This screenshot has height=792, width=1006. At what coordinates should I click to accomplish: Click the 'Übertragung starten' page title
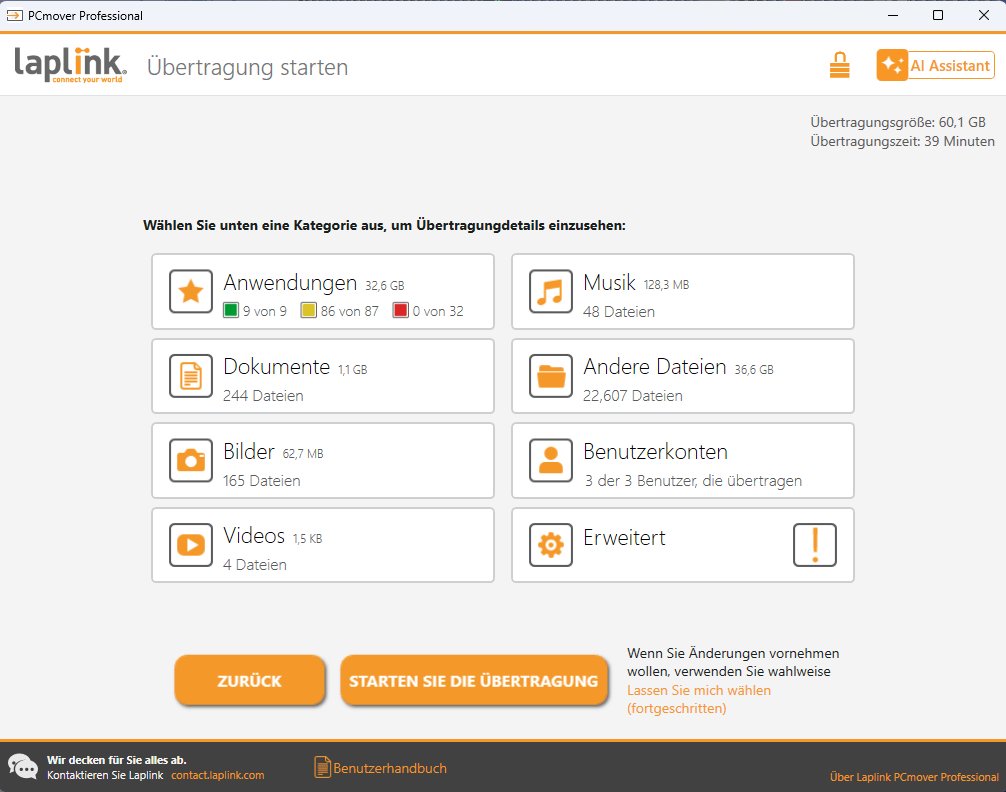click(248, 67)
